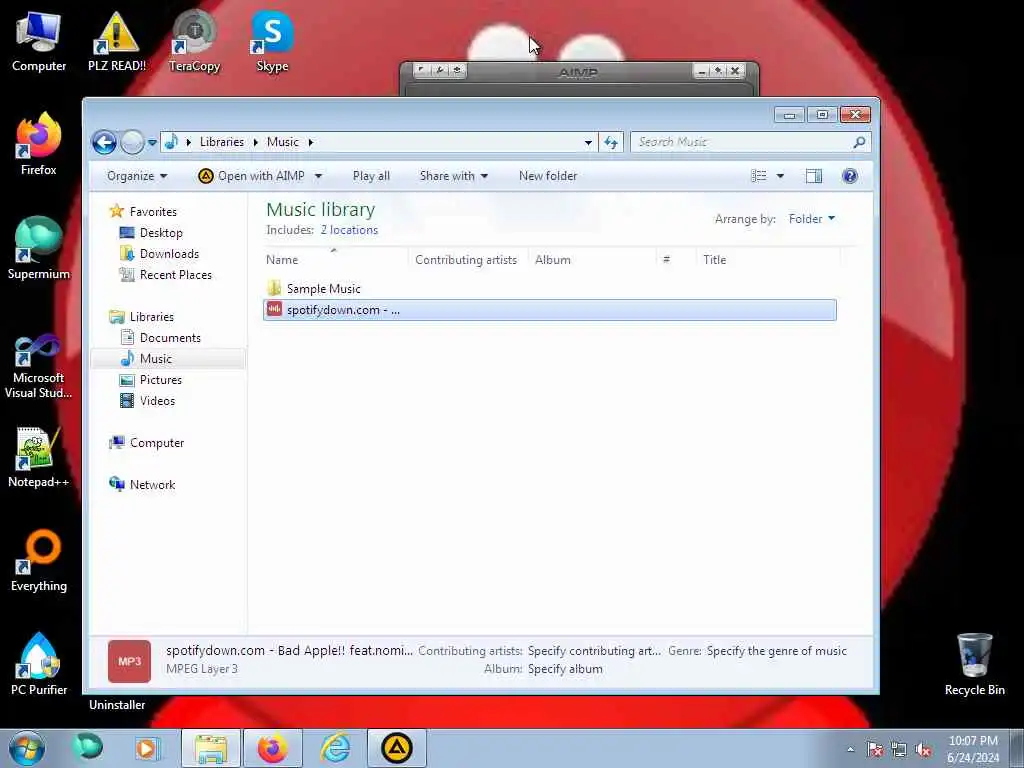Viewport: 1024px width, 768px height.
Task: Open the Recycle Bin on the desktop
Action: coord(974,664)
